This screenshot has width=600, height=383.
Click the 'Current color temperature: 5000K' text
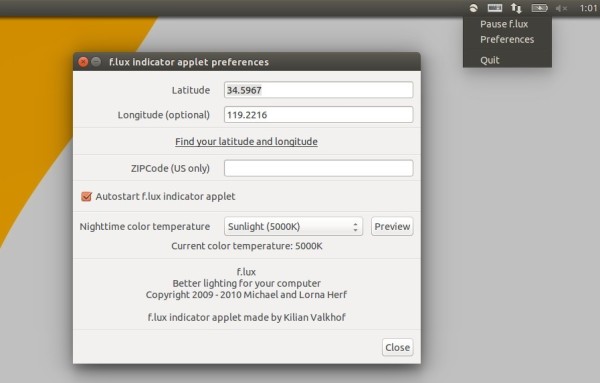point(247,246)
